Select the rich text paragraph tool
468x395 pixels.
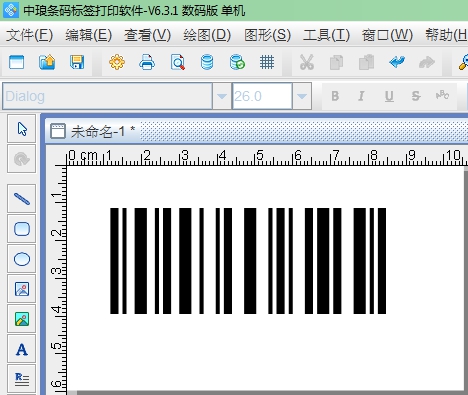tap(22, 379)
